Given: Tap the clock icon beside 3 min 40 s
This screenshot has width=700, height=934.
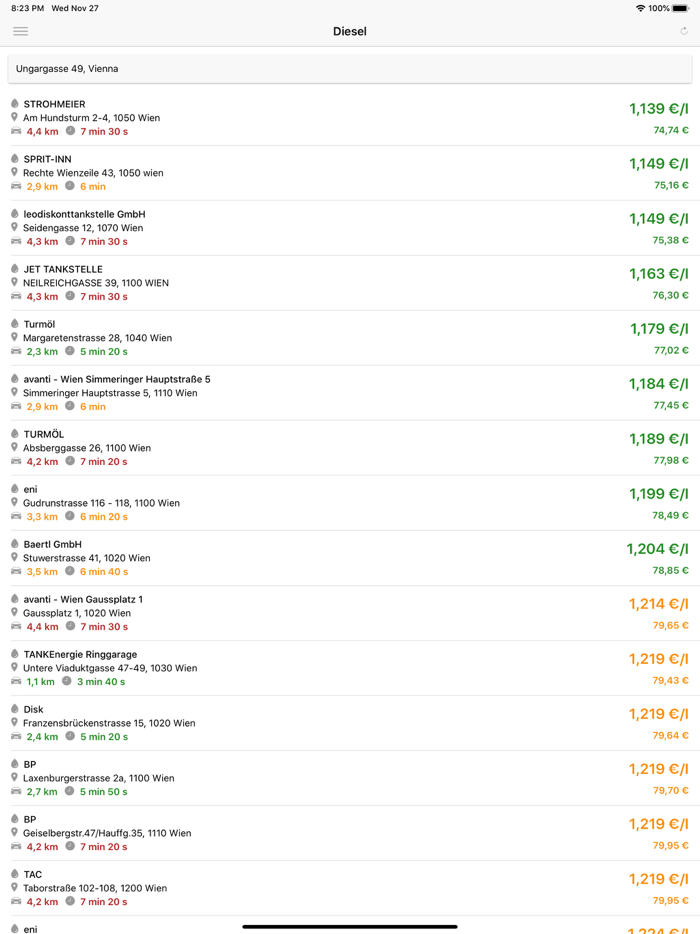Looking at the screenshot, I should [x=66, y=681].
